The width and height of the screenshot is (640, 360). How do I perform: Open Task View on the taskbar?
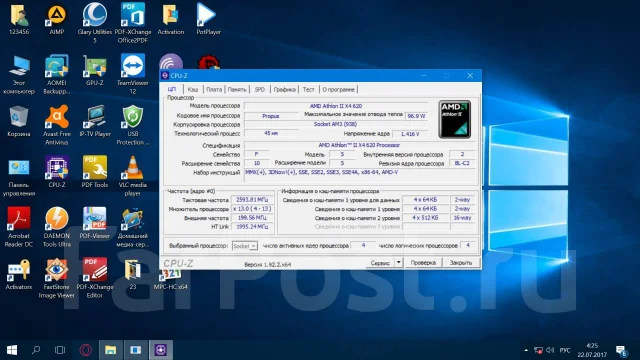click(60, 350)
